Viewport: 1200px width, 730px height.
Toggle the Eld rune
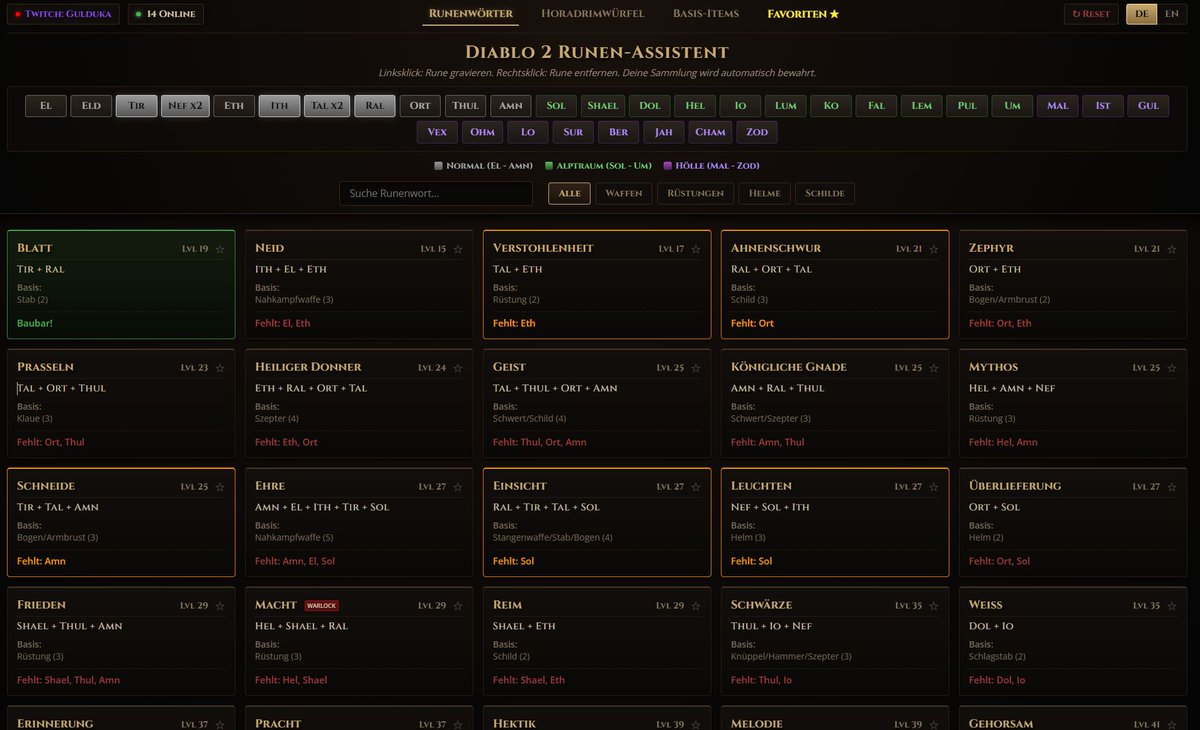point(91,105)
